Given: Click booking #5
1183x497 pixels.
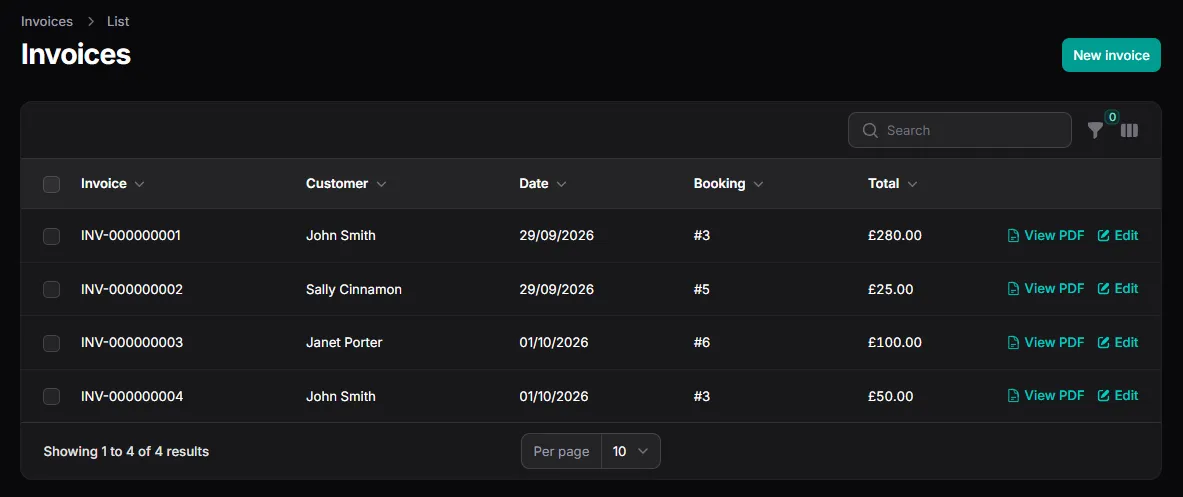Looking at the screenshot, I should tap(702, 289).
